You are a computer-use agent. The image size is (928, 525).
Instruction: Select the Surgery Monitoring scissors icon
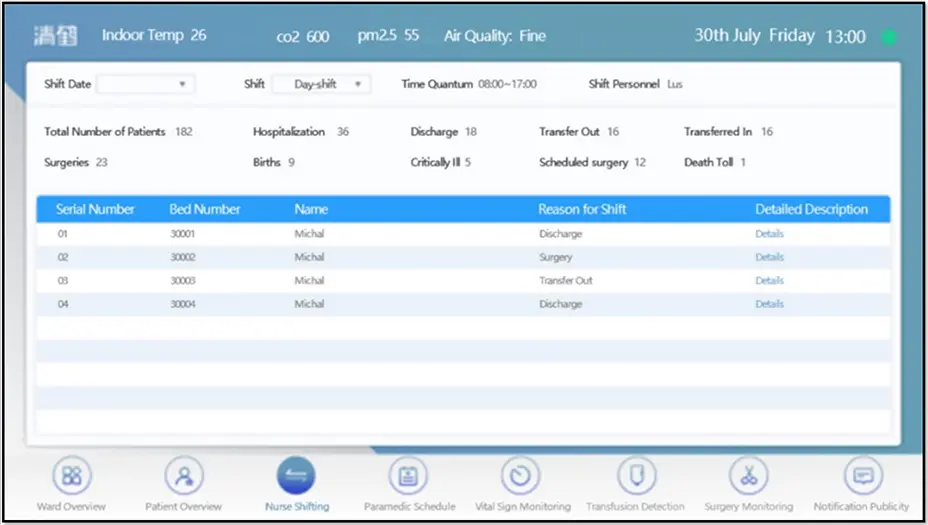tap(748, 476)
